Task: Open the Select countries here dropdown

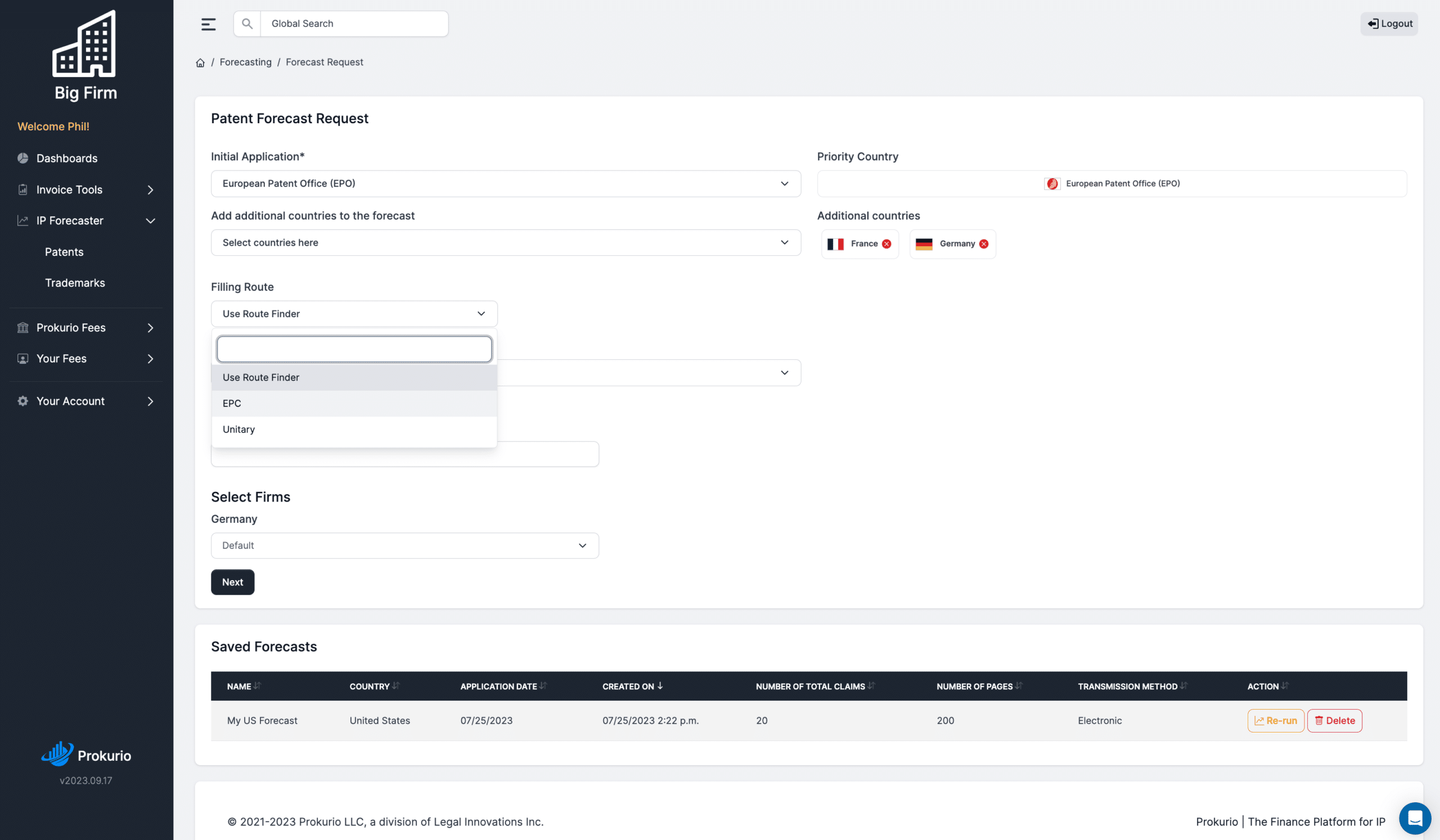Action: (506, 243)
